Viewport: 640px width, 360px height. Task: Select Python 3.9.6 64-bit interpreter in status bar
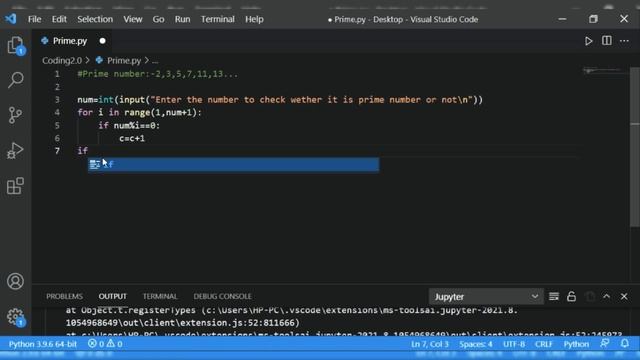tap(42, 344)
